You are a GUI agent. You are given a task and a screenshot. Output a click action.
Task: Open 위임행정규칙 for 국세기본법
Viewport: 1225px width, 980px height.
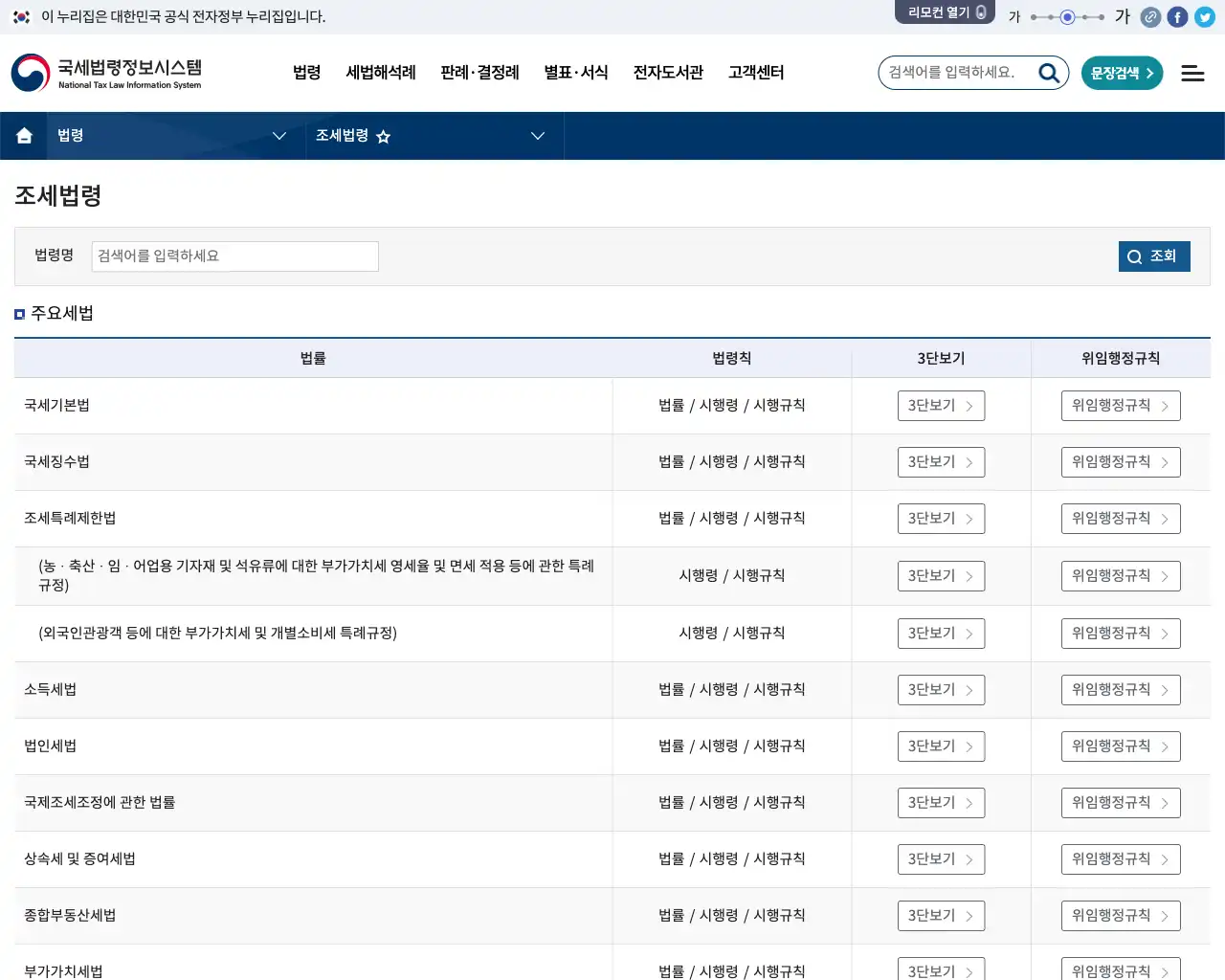pyautogui.click(x=1121, y=406)
